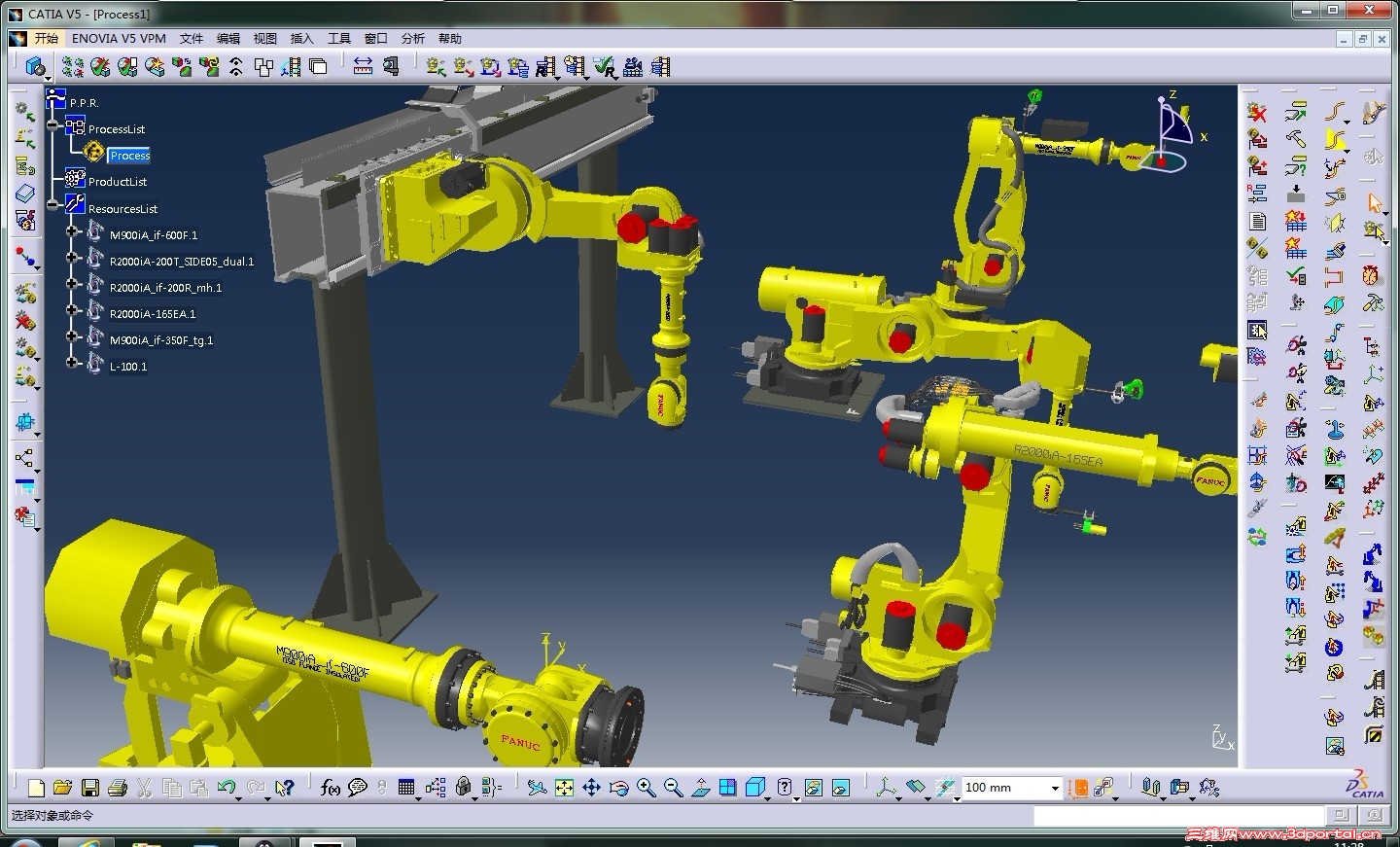This screenshot has height=847, width=1400.
Task: Expand the R2000iA_if-200R_mh.1 node
Action: (x=72, y=284)
